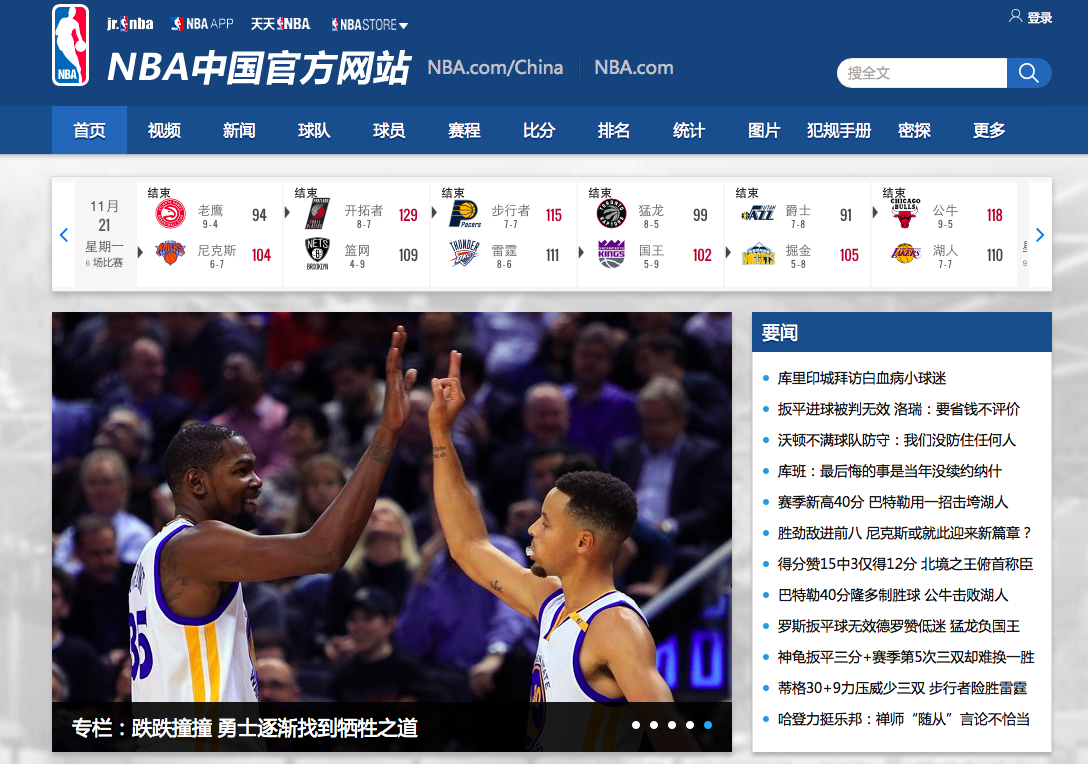Screen dimensions: 1088x764
Task: Open the 统计 stats menu
Action: coord(689,130)
